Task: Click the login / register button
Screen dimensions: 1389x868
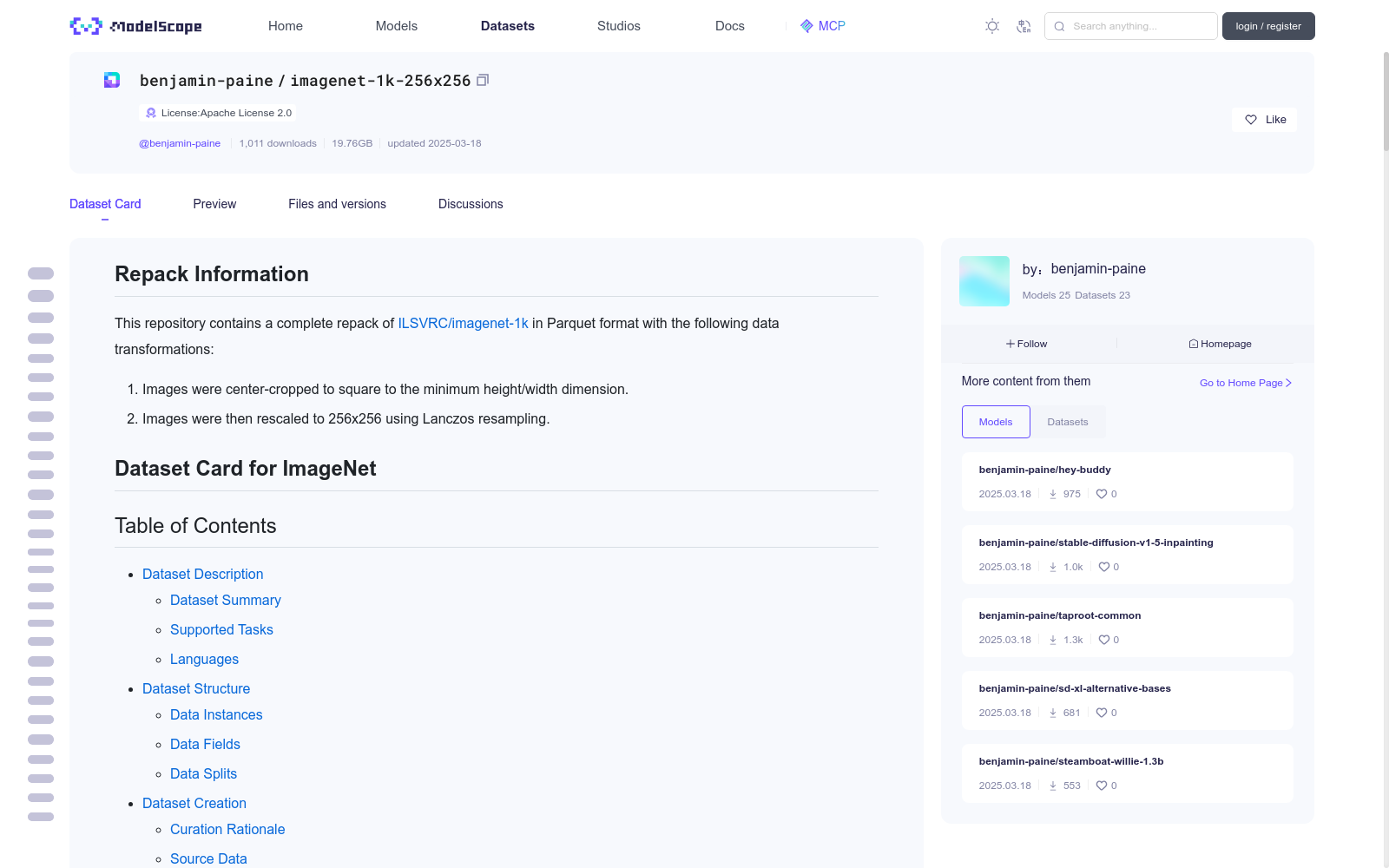Action: [1268, 26]
